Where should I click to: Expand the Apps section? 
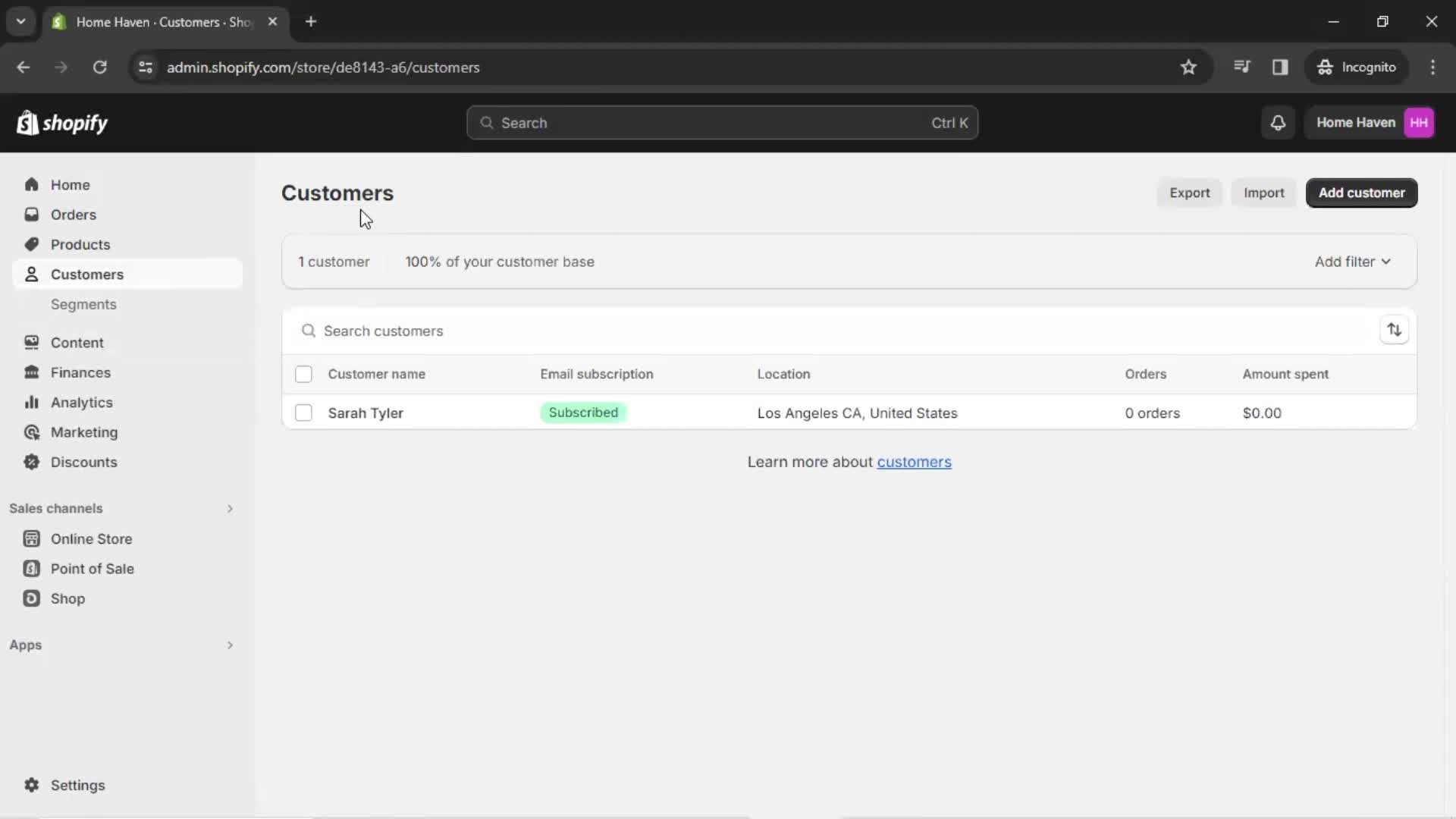pyautogui.click(x=229, y=645)
